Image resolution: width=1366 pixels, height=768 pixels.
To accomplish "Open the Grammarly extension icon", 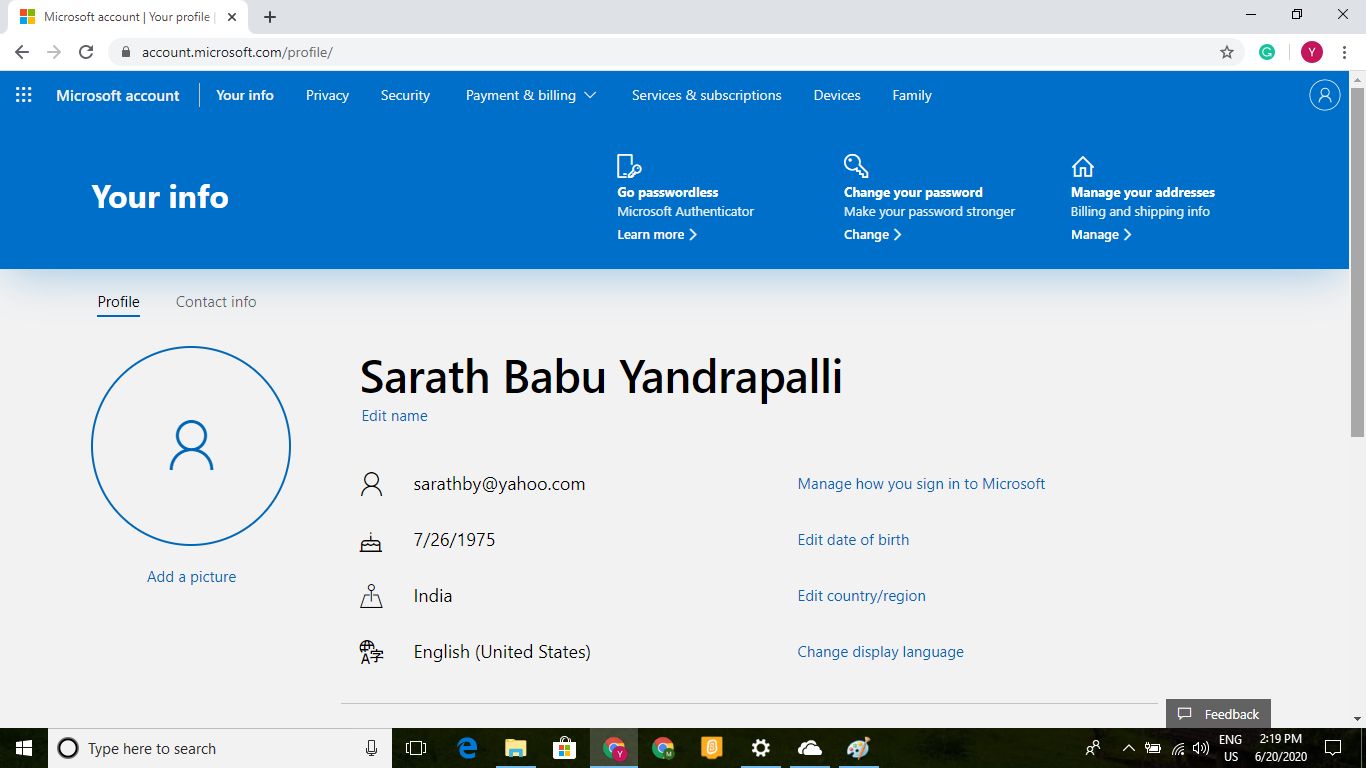I will 1267,52.
